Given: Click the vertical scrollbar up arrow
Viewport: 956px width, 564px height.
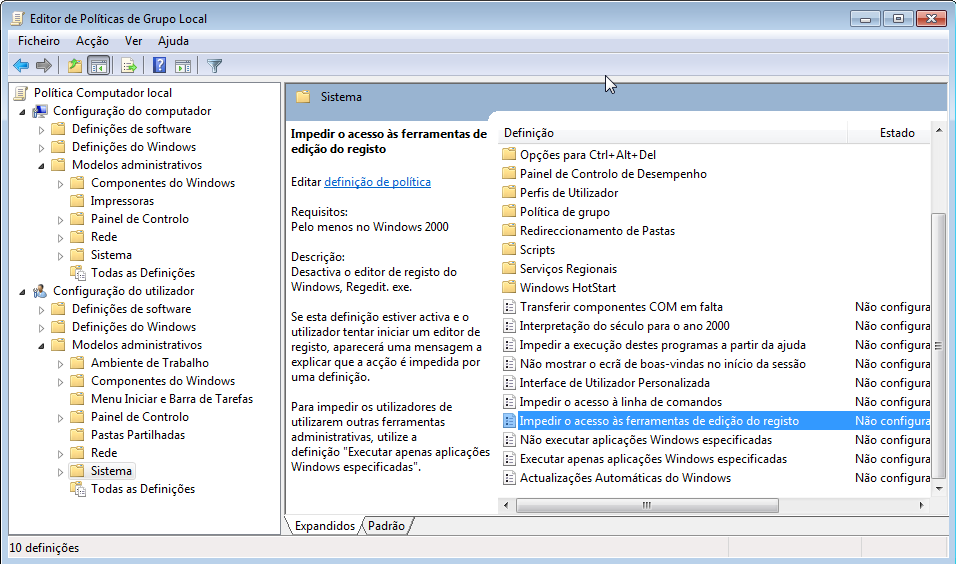Looking at the screenshot, I should coord(939,130).
